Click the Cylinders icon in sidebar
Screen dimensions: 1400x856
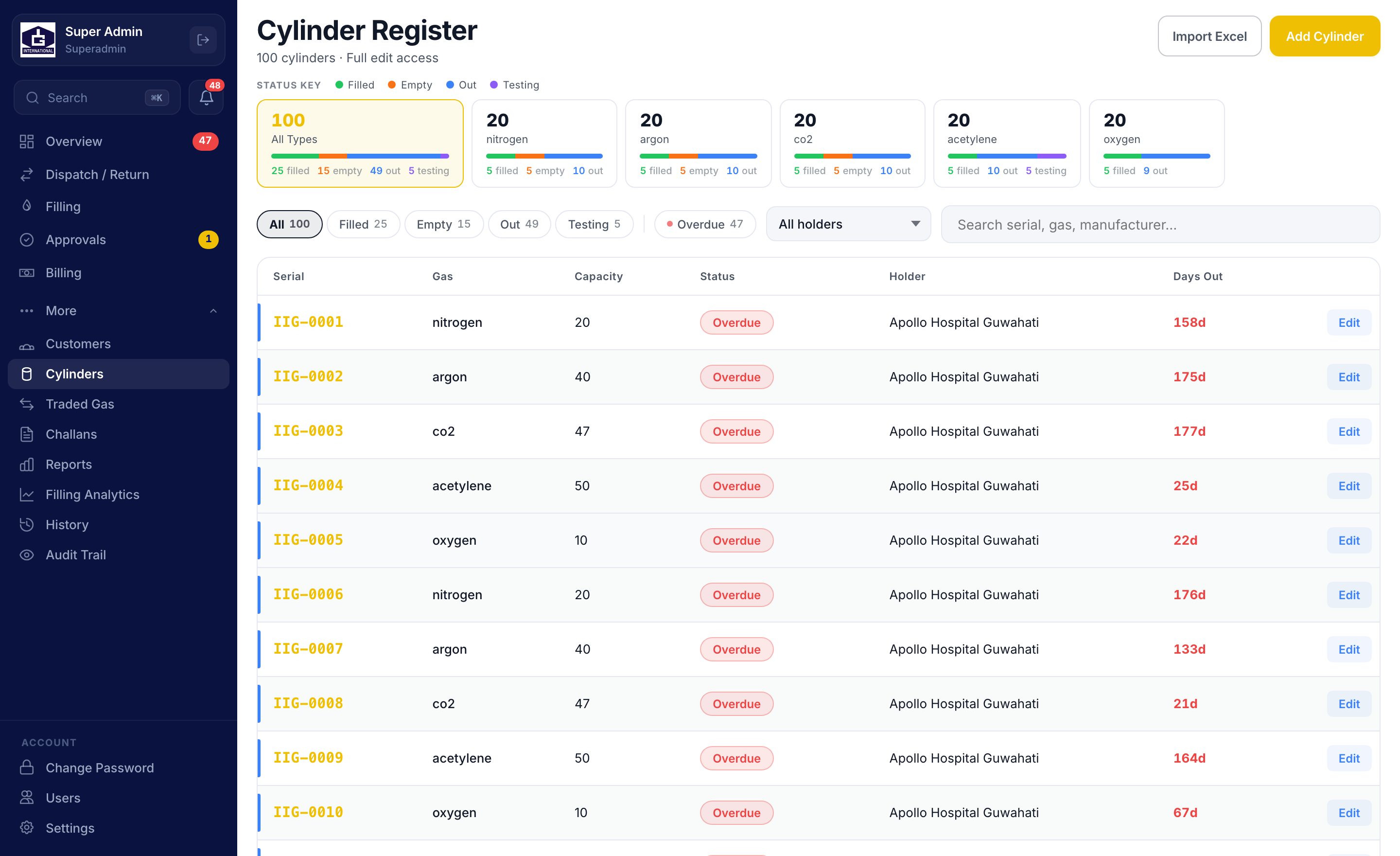pos(27,374)
